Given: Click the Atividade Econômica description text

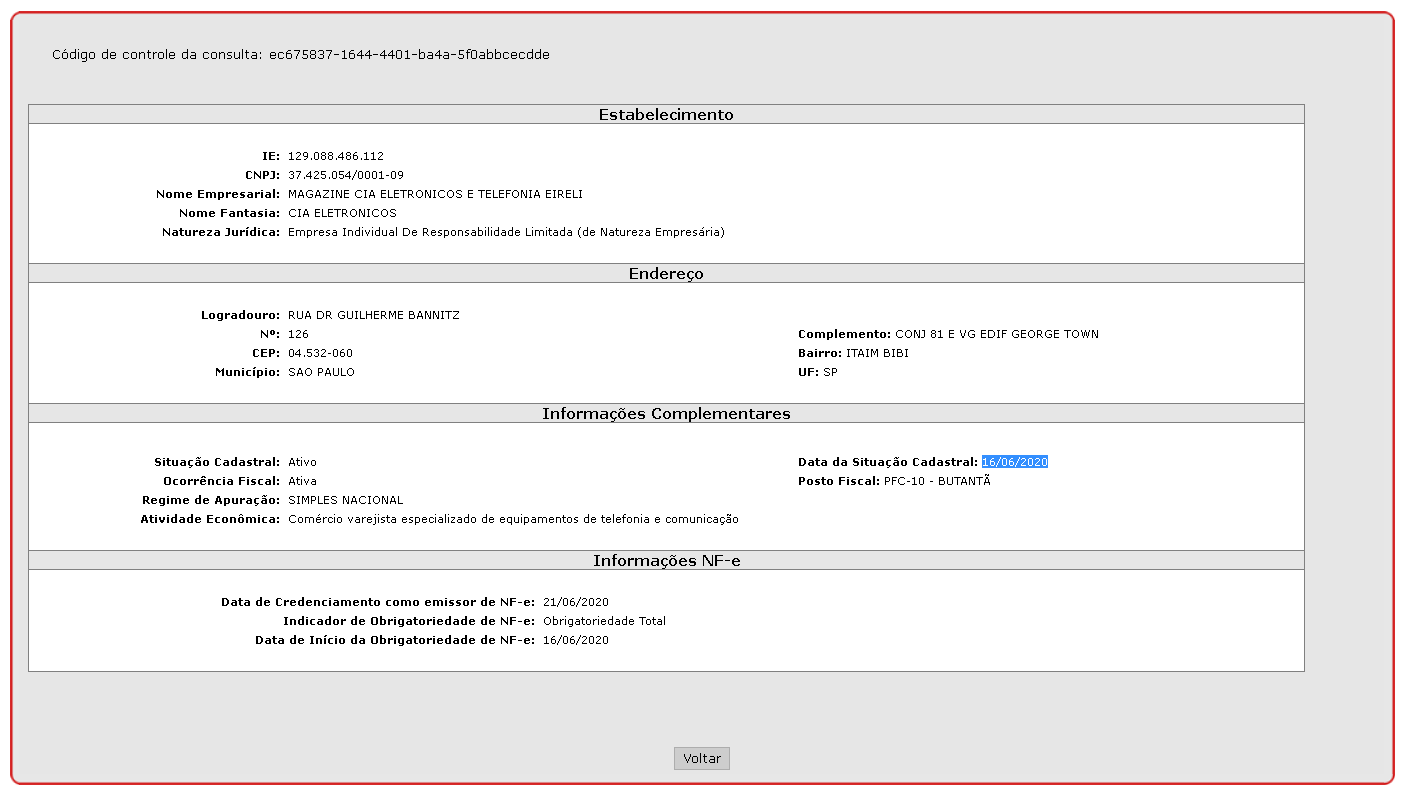Looking at the screenshot, I should pos(513,519).
